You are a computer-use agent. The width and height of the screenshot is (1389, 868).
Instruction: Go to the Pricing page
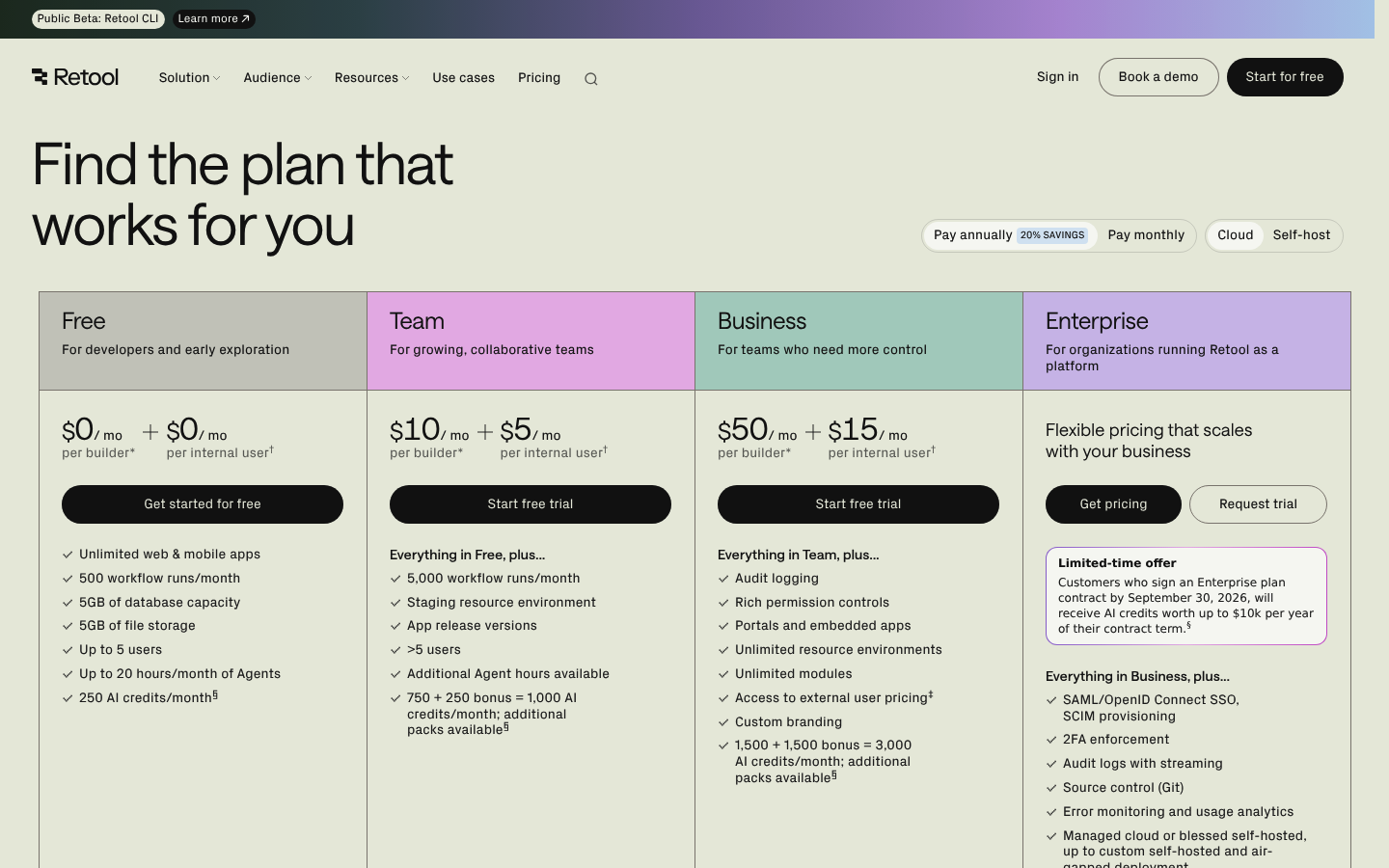pyautogui.click(x=539, y=77)
